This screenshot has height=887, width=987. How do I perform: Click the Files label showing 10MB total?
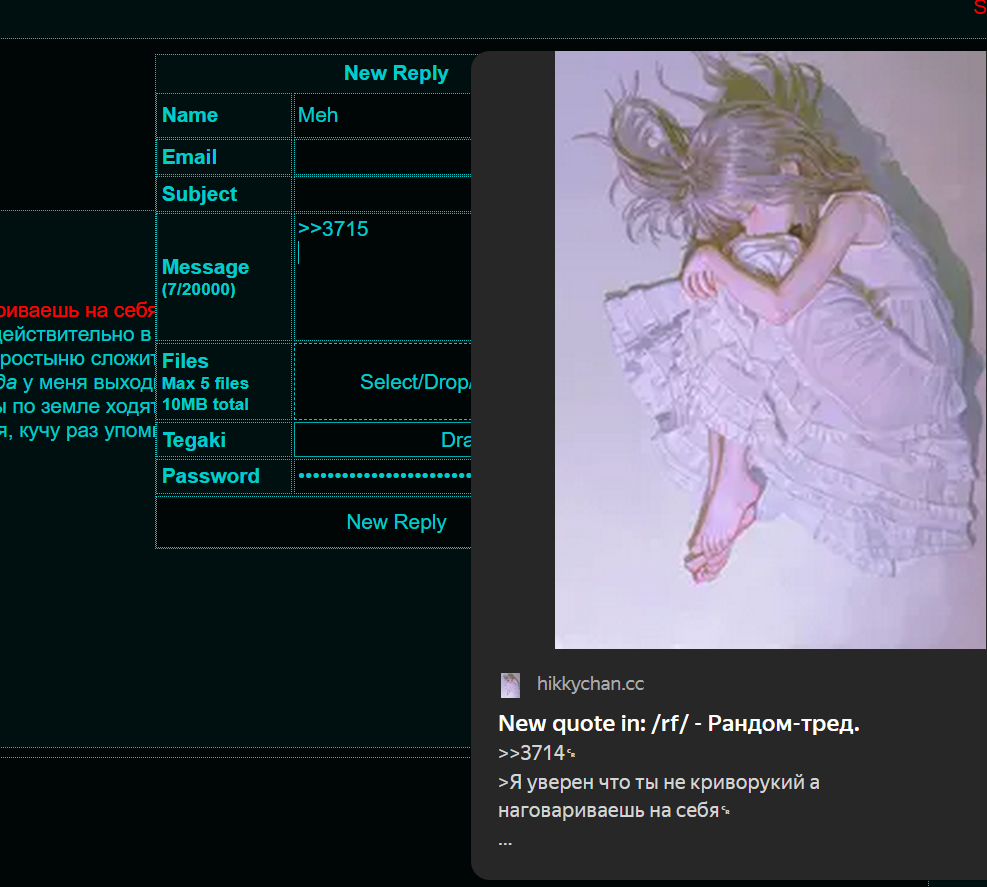[x=205, y=382]
